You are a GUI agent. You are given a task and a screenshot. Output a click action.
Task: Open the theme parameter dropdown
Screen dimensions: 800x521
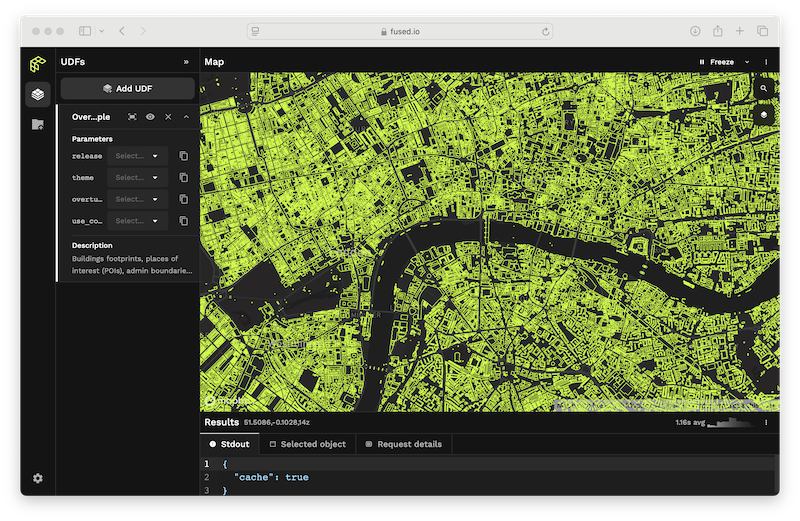click(137, 178)
